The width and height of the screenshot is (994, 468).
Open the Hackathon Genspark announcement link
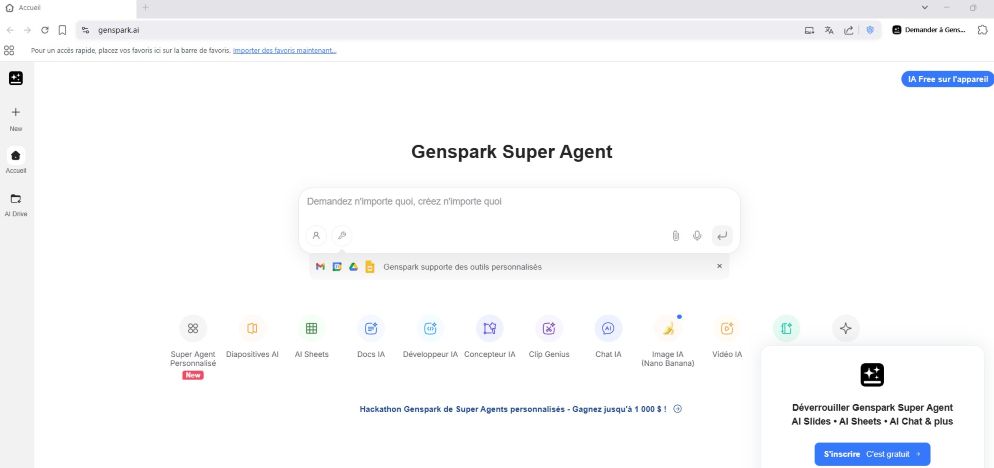pyautogui.click(x=512, y=409)
